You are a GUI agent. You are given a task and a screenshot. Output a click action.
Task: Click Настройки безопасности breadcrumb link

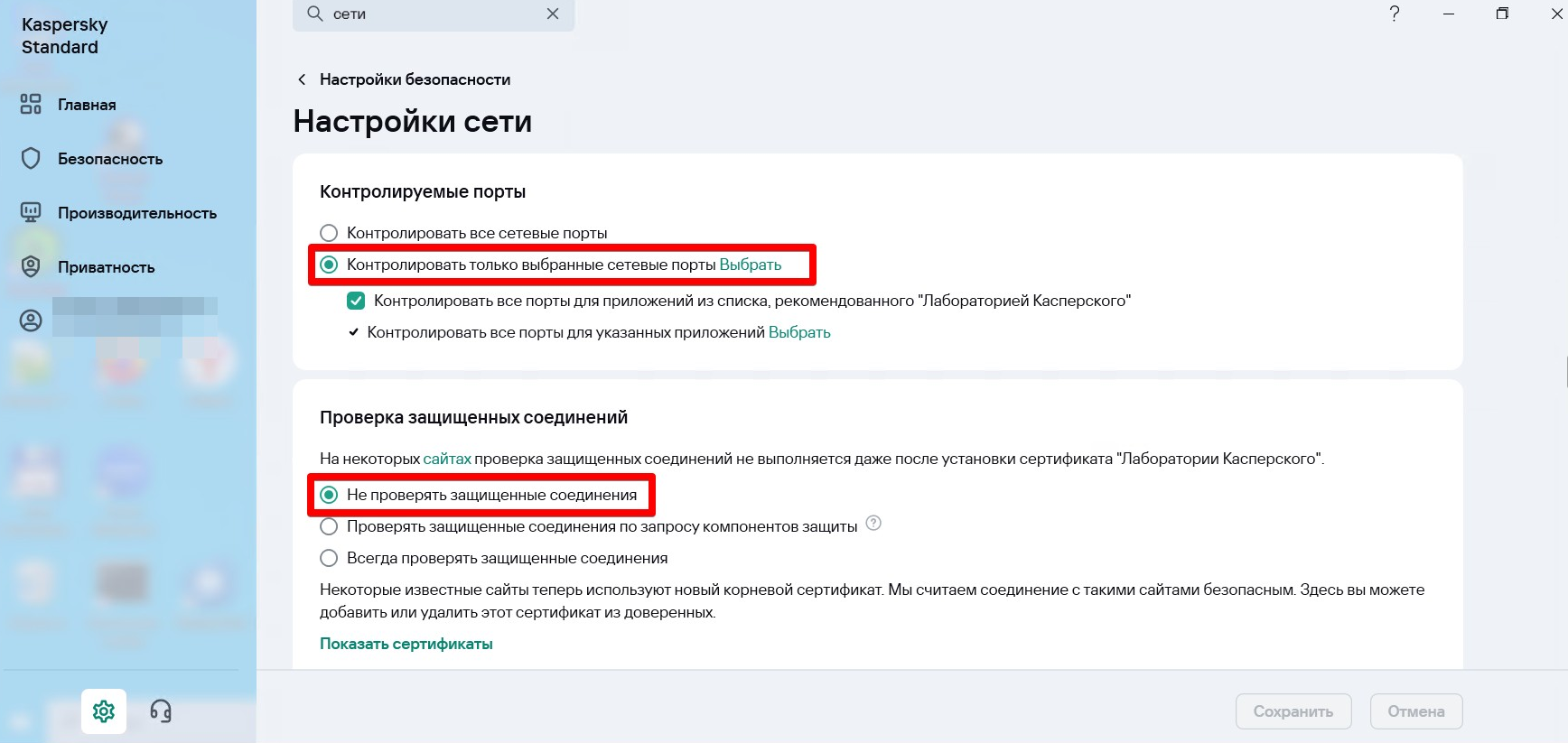click(x=415, y=79)
